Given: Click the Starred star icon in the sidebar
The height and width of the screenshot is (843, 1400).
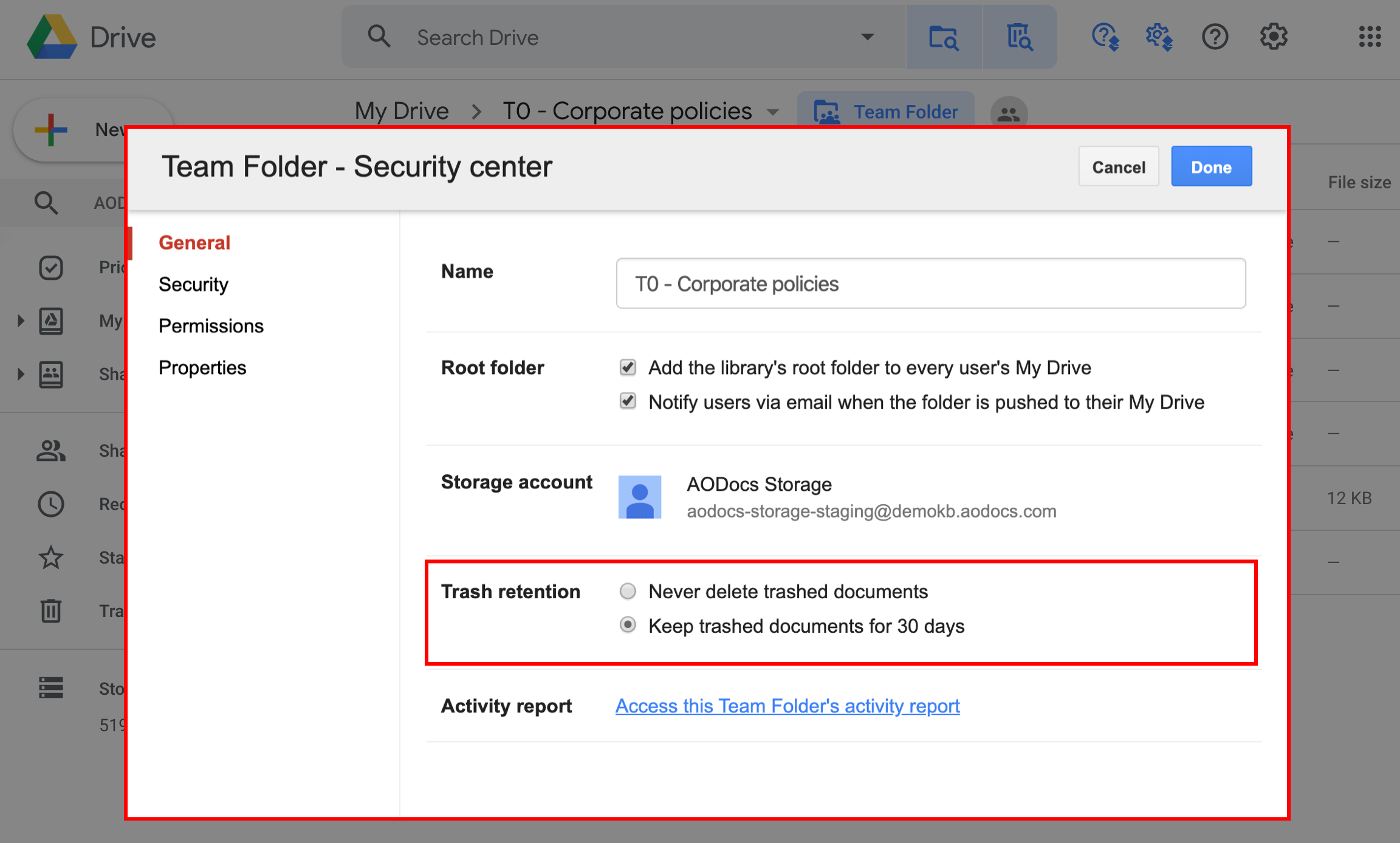Looking at the screenshot, I should tap(50, 557).
